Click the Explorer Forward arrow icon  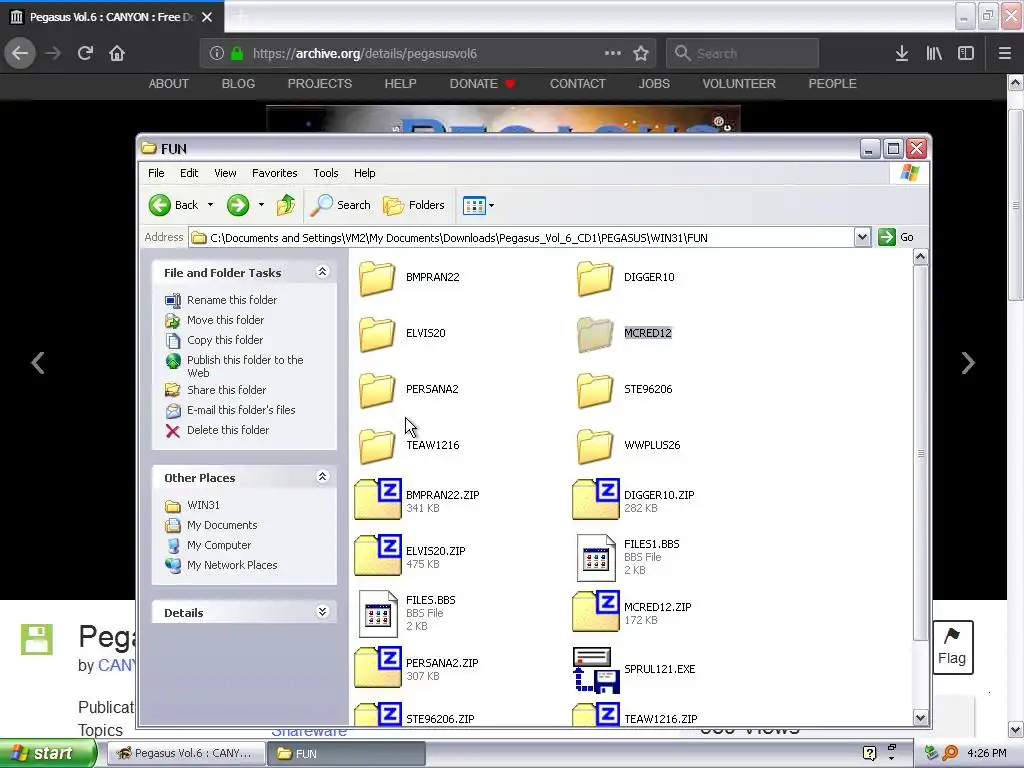[238, 205]
